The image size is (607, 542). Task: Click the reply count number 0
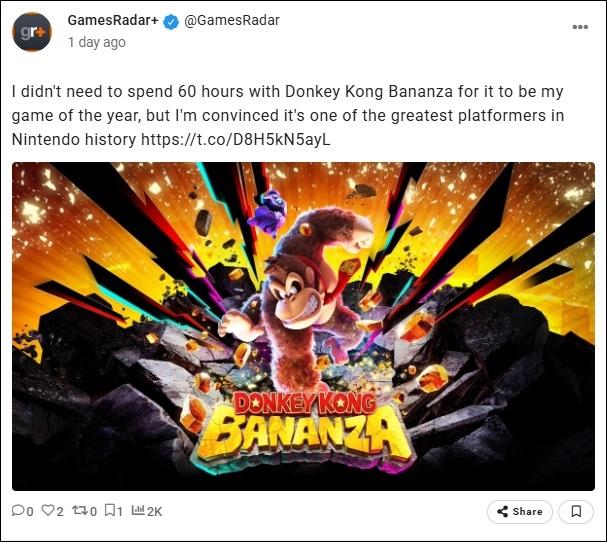tap(30, 511)
